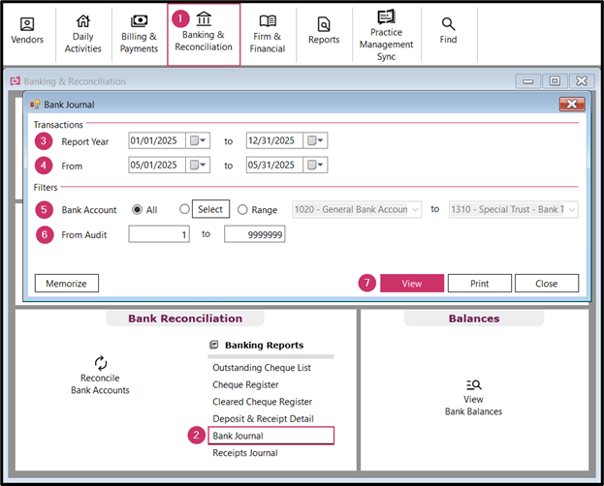Open Practice Management Sync

pyautogui.click(x=386, y=35)
